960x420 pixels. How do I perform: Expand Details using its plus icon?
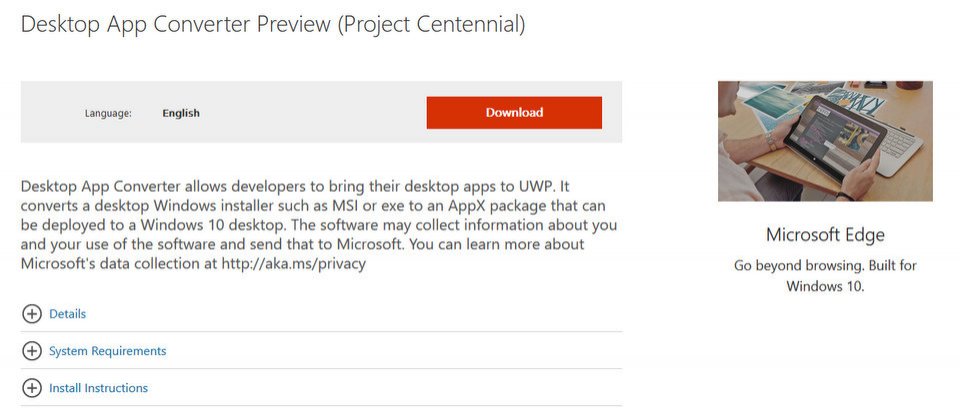(32, 313)
